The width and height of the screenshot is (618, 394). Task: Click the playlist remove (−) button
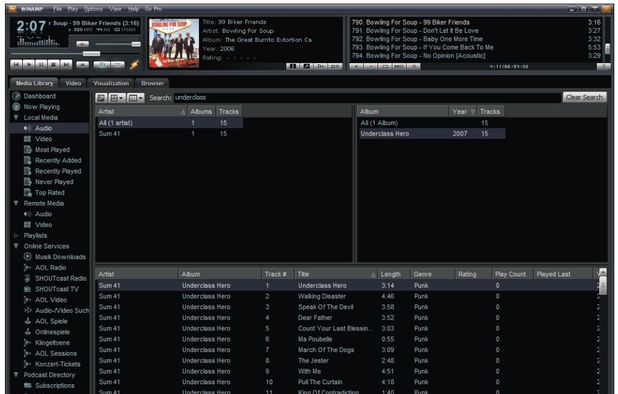tap(370, 67)
